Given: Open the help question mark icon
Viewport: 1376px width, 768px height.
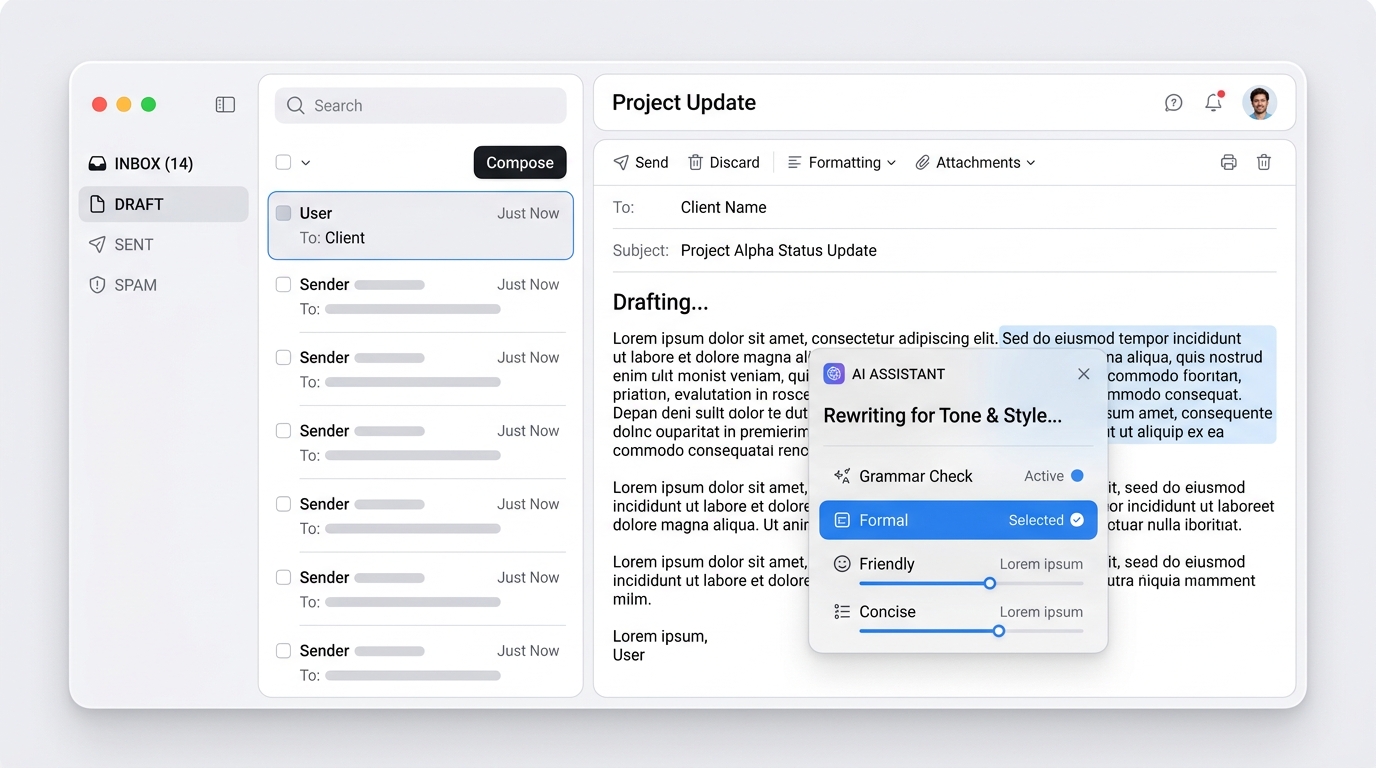Looking at the screenshot, I should (x=1174, y=103).
